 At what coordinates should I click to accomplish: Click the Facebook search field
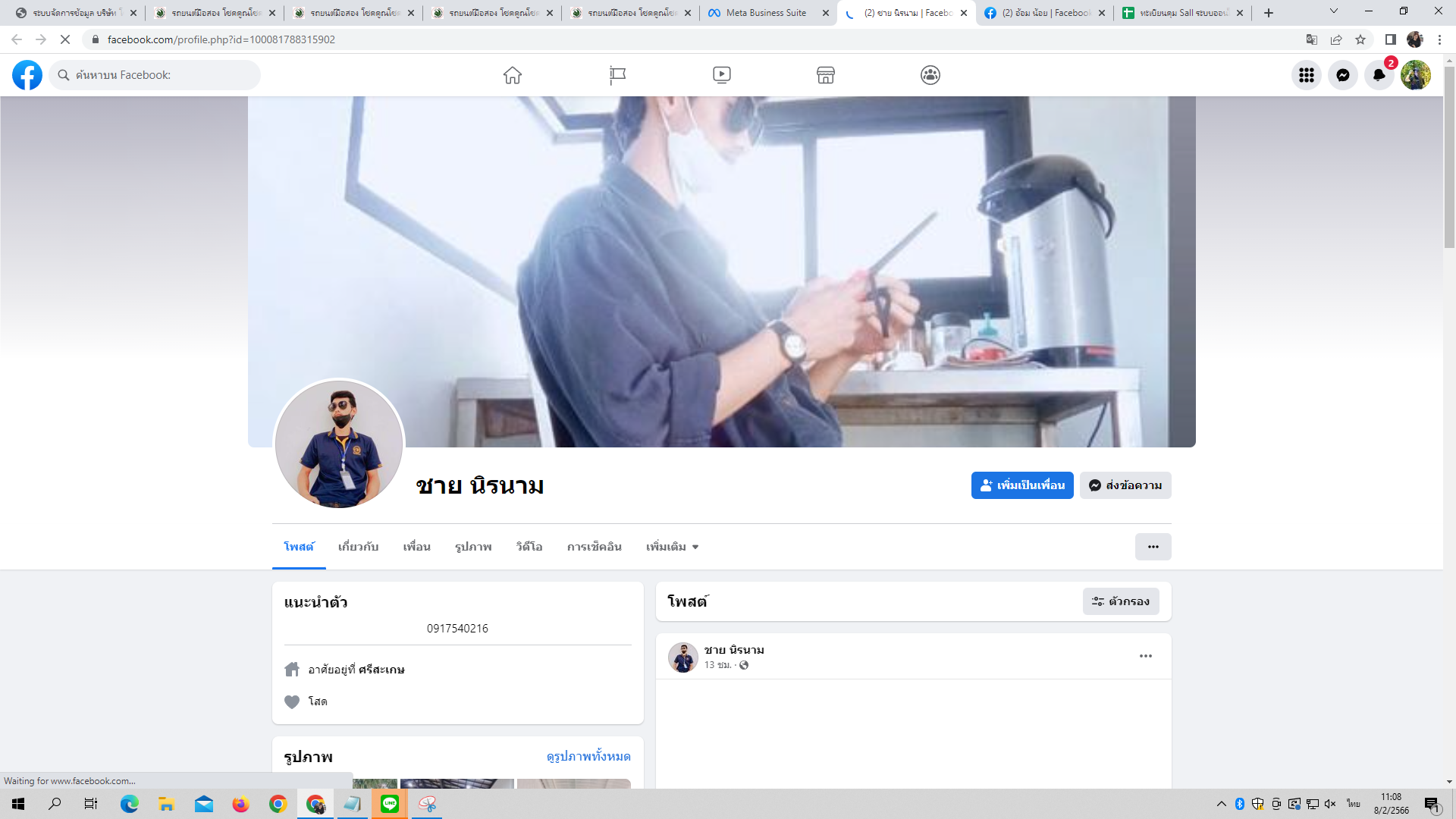coord(155,75)
